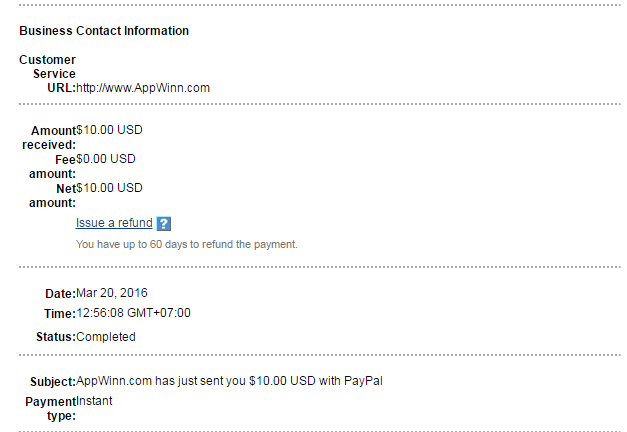
Task: Click the Customer Service URL label
Action: point(48,74)
